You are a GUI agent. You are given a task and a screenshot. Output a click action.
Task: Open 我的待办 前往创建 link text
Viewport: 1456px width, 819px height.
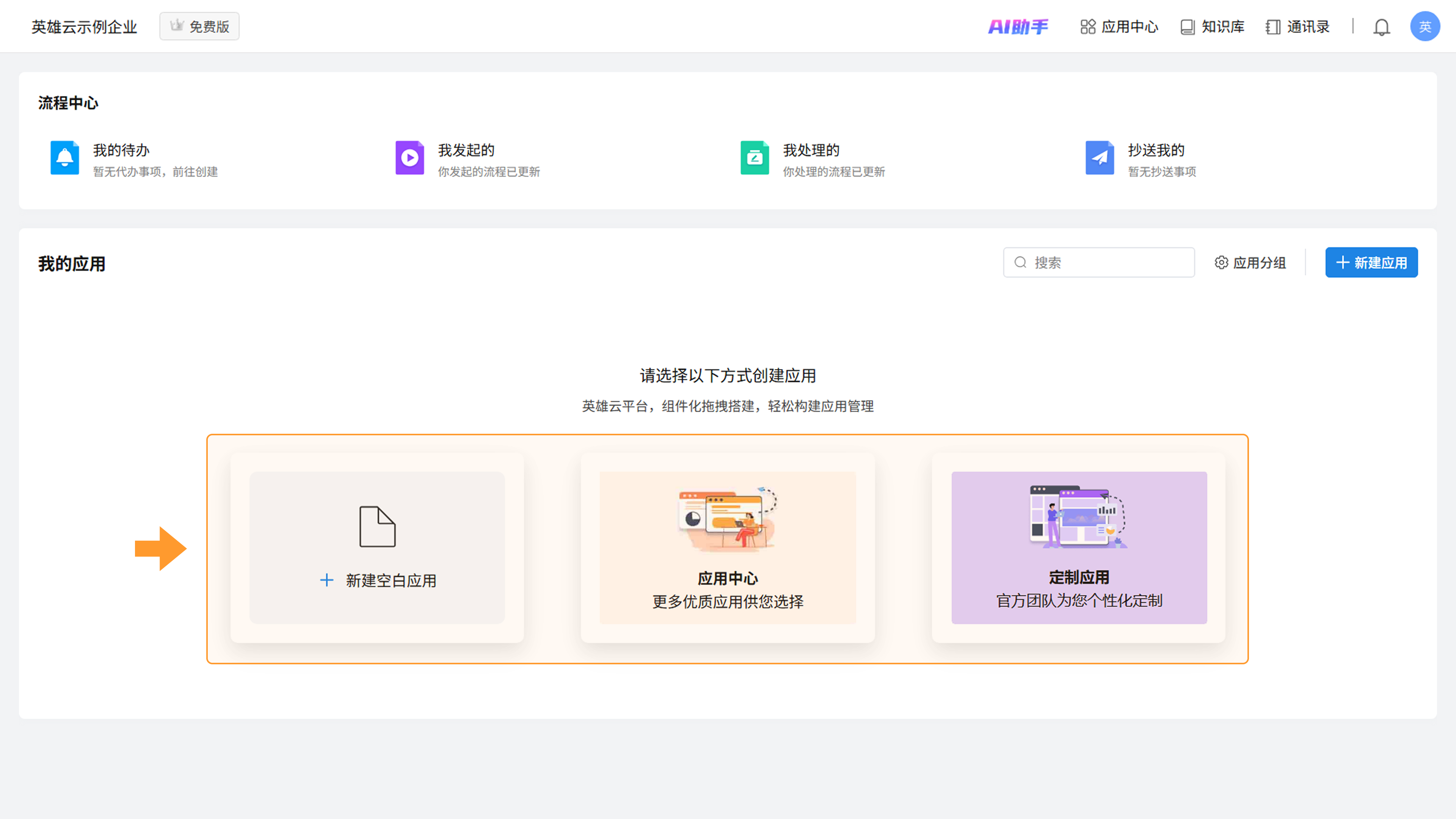(x=195, y=172)
